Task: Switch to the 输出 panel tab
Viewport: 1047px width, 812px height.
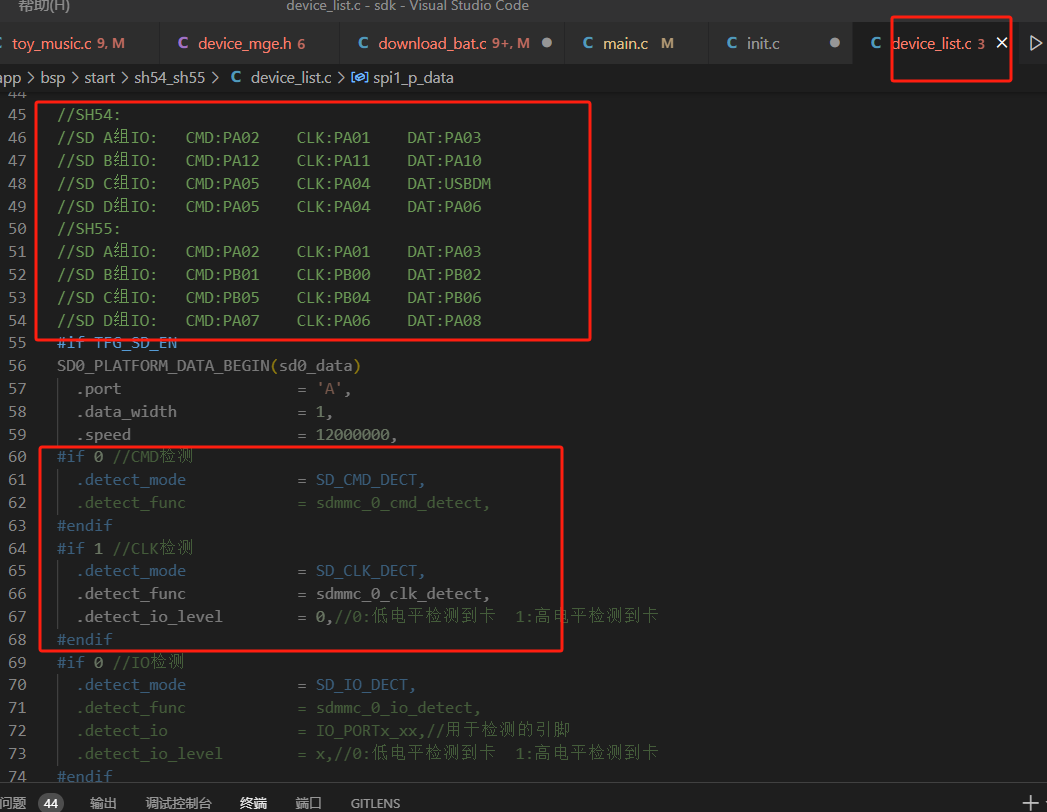Action: point(103,803)
